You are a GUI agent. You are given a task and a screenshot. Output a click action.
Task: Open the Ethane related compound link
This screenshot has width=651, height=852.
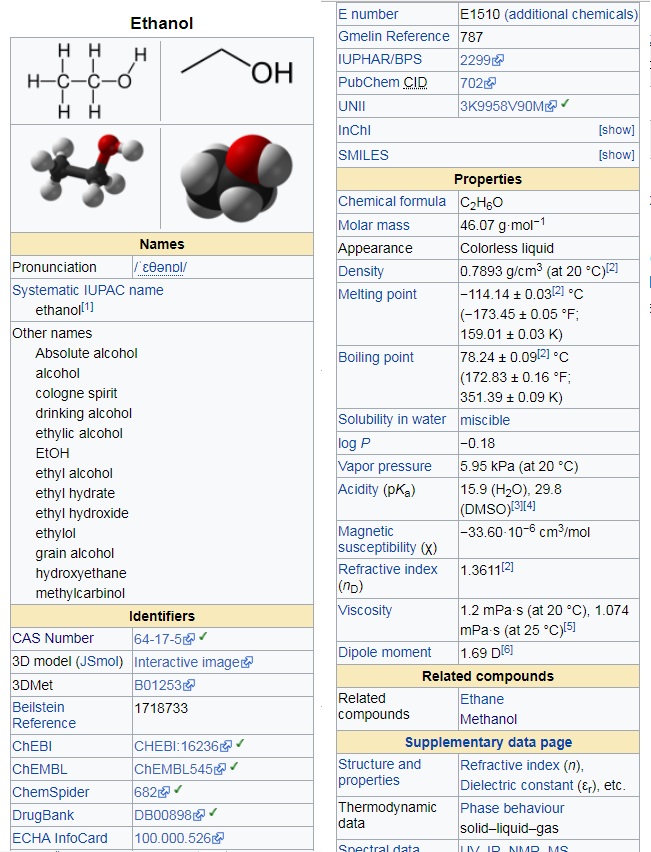tap(481, 699)
